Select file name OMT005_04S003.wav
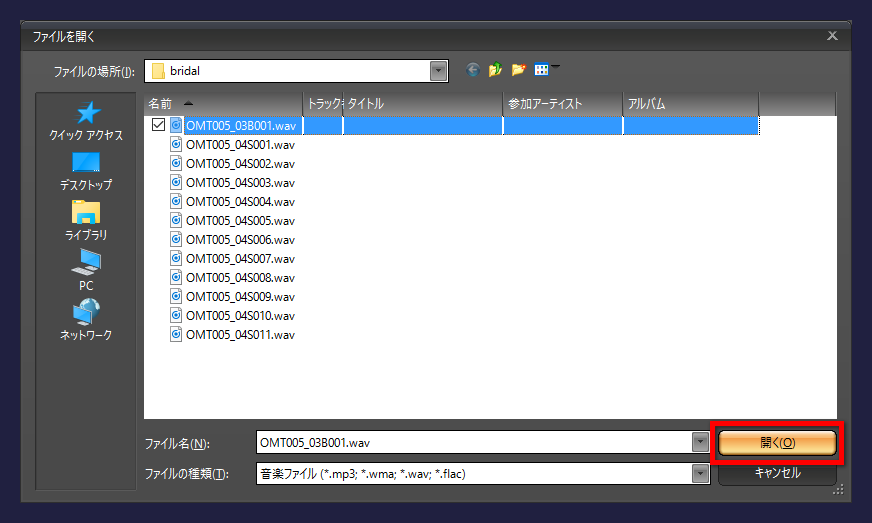 point(240,183)
